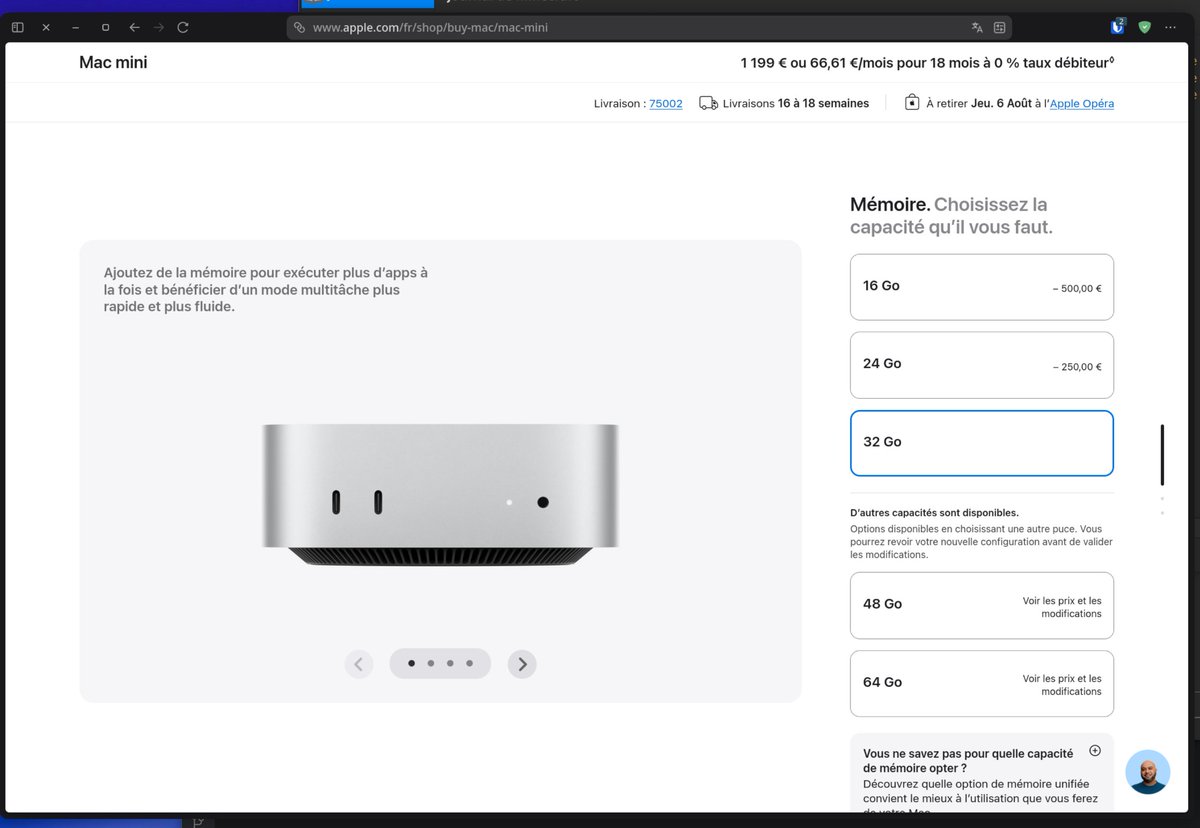Click 'D'autres capacités sont disponibles.' heading
Viewport: 1200px width, 828px height.
[x=934, y=512]
